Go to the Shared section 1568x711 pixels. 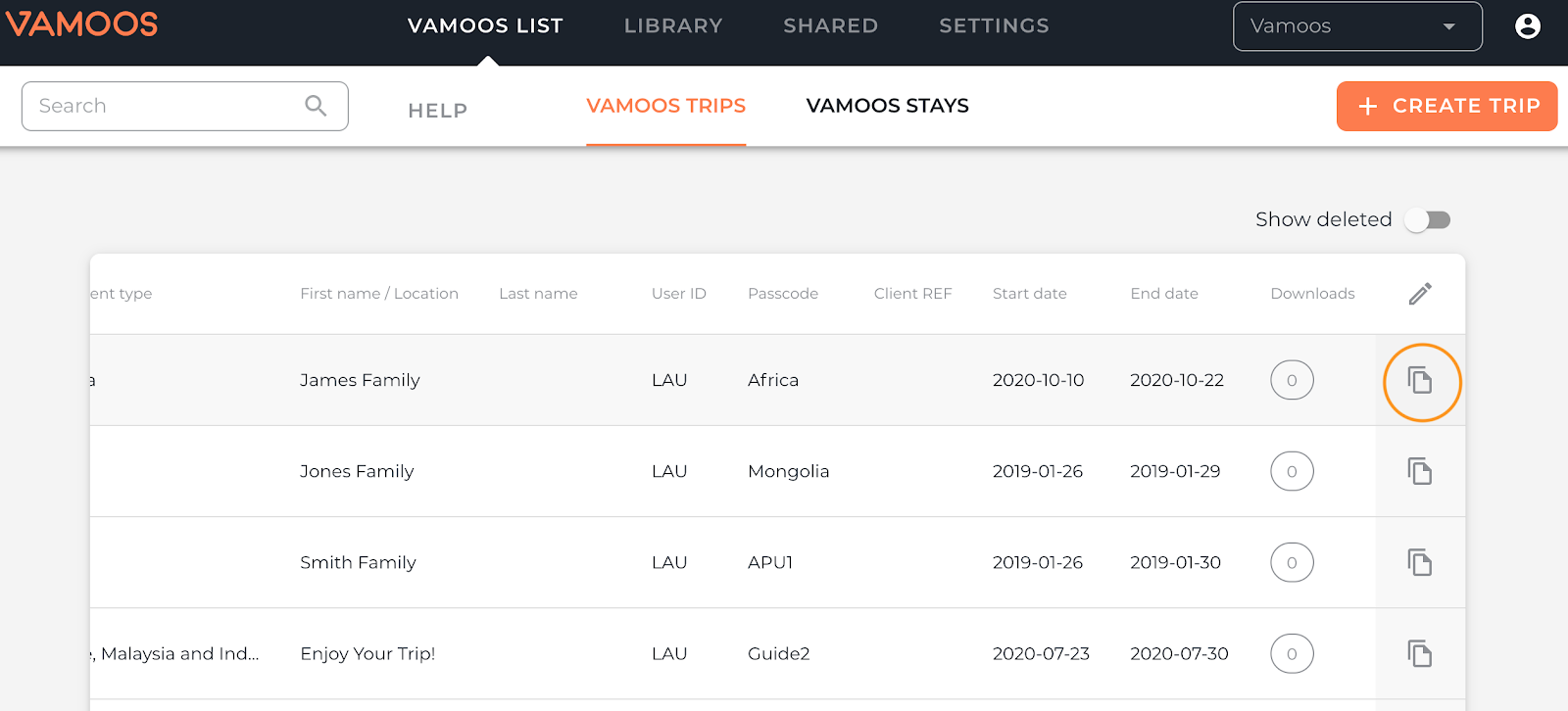pyautogui.click(x=830, y=26)
